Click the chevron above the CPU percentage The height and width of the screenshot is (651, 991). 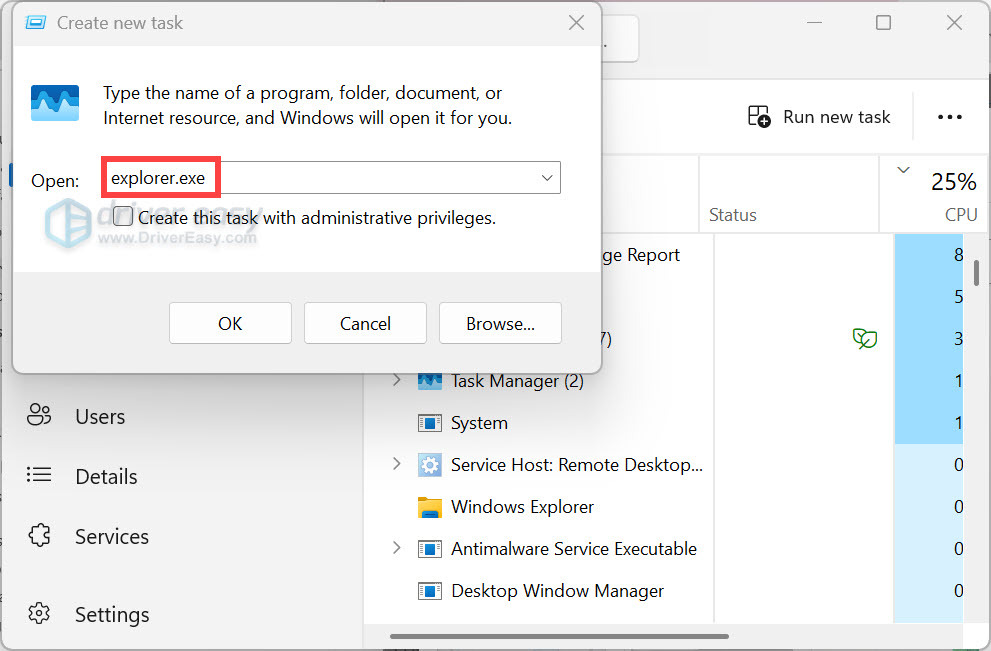[x=904, y=170]
